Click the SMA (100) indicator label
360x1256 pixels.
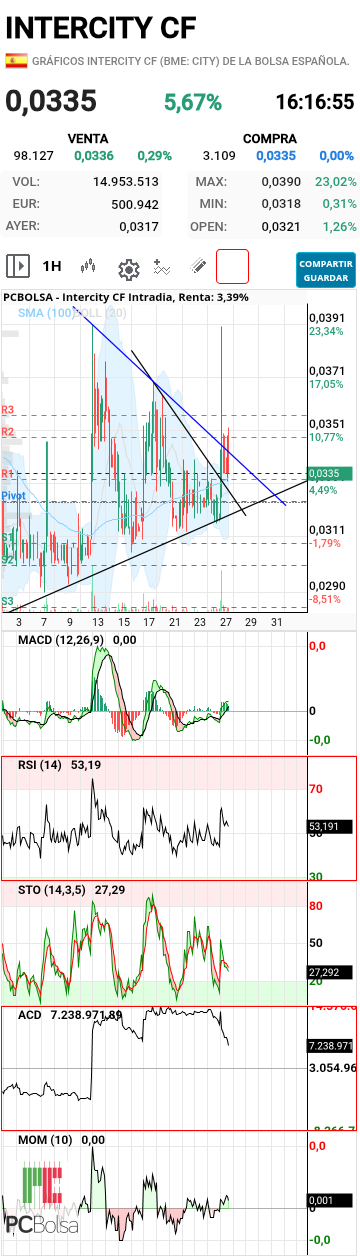click(x=45, y=313)
